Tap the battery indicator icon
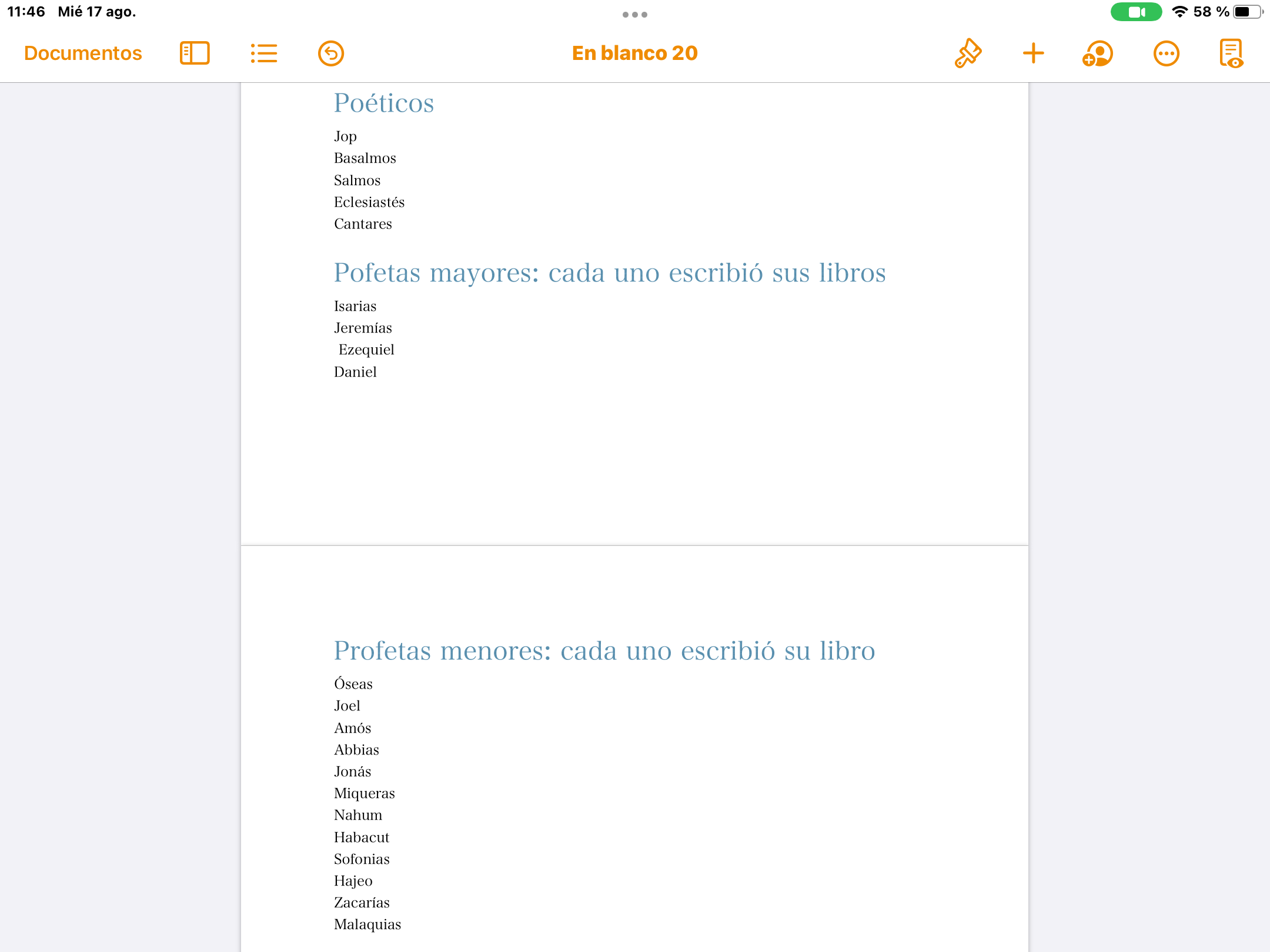This screenshot has width=1270, height=952. coord(1248,12)
